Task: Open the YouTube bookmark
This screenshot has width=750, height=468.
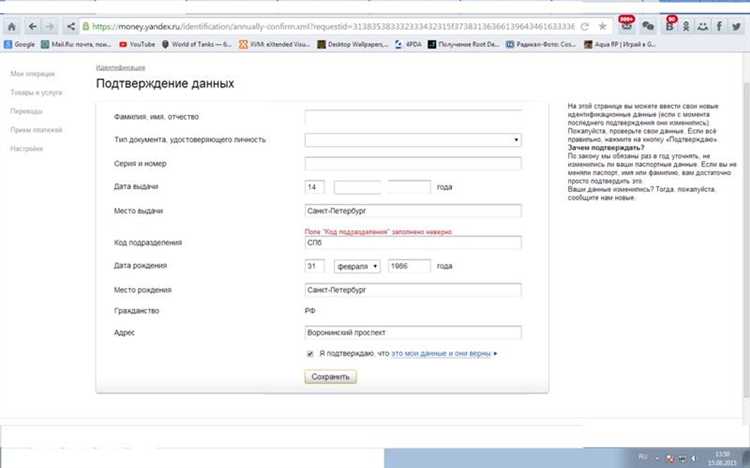Action: [x=136, y=45]
